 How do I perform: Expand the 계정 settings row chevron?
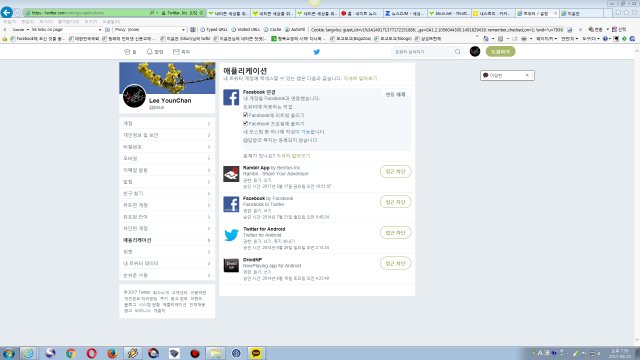point(209,123)
